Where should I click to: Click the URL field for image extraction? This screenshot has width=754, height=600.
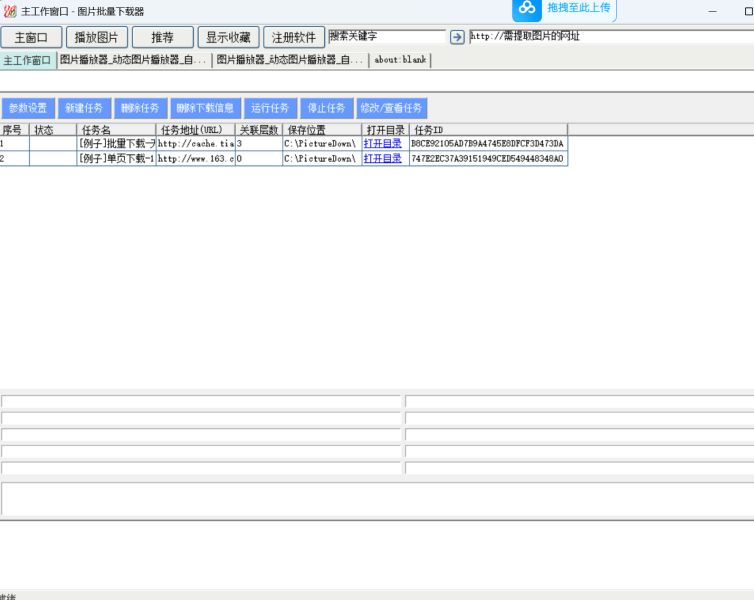point(611,37)
